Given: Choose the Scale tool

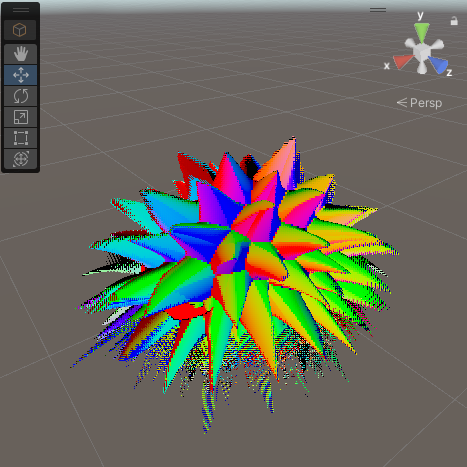Looking at the screenshot, I should [x=21, y=117].
